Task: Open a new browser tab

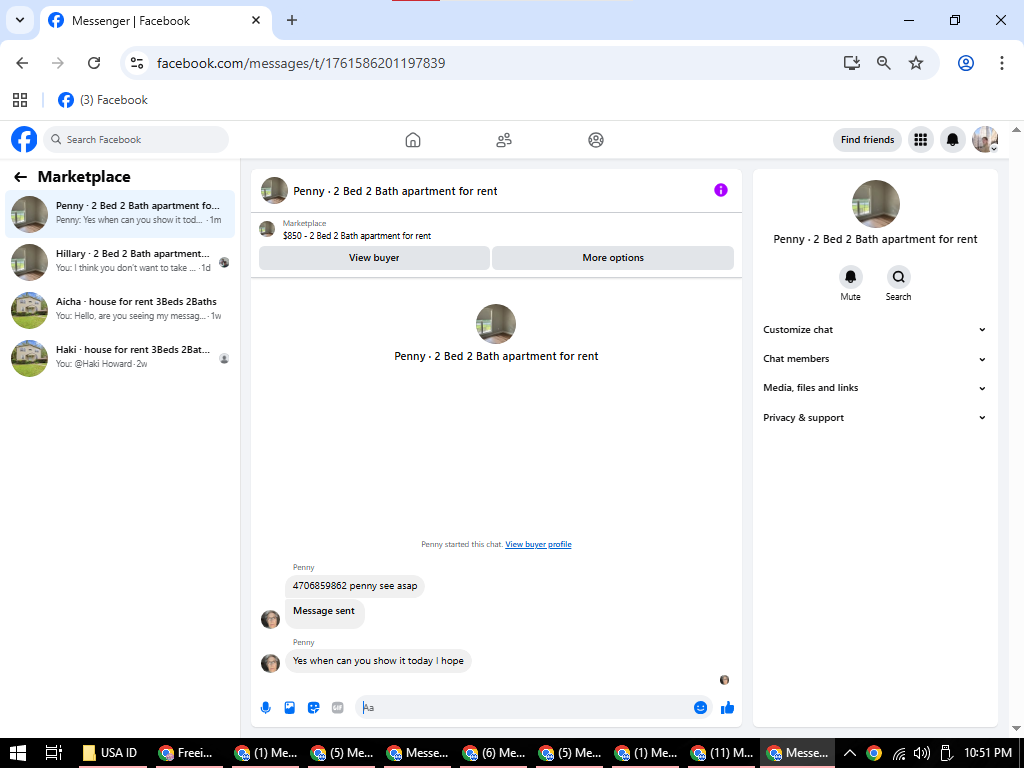Action: 292,20
